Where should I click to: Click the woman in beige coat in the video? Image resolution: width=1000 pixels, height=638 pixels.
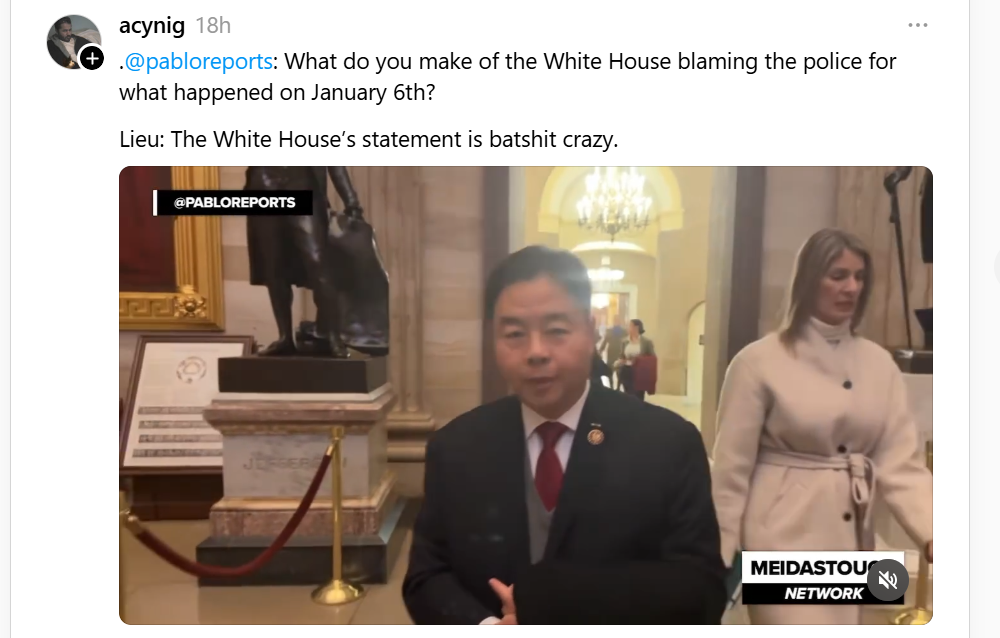click(x=823, y=421)
